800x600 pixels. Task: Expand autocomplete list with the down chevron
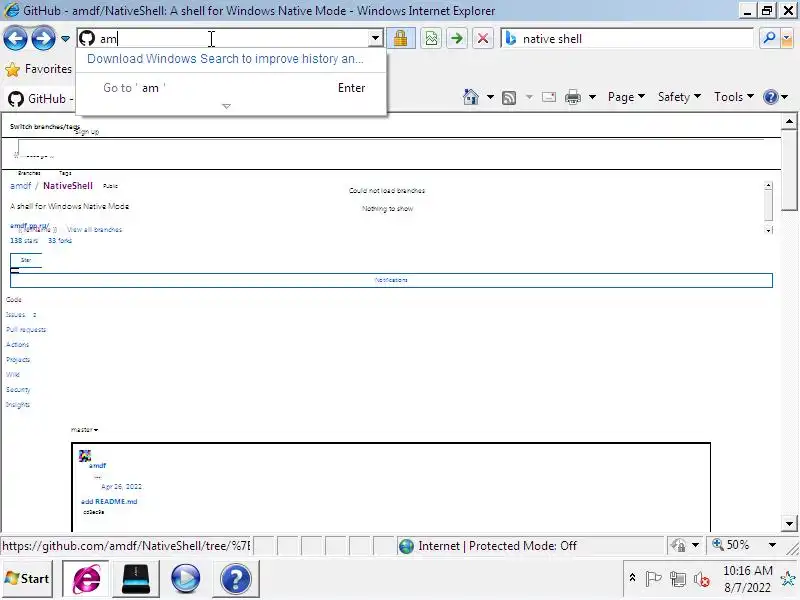coord(227,106)
